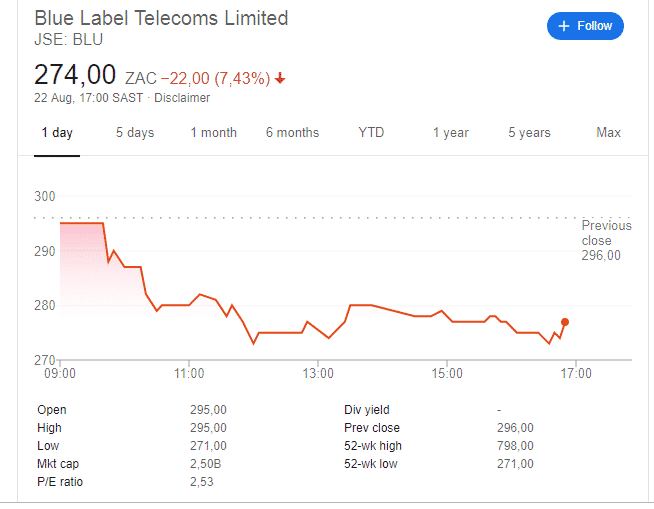
Task: Select the 1 day tab
Action: coord(57,133)
